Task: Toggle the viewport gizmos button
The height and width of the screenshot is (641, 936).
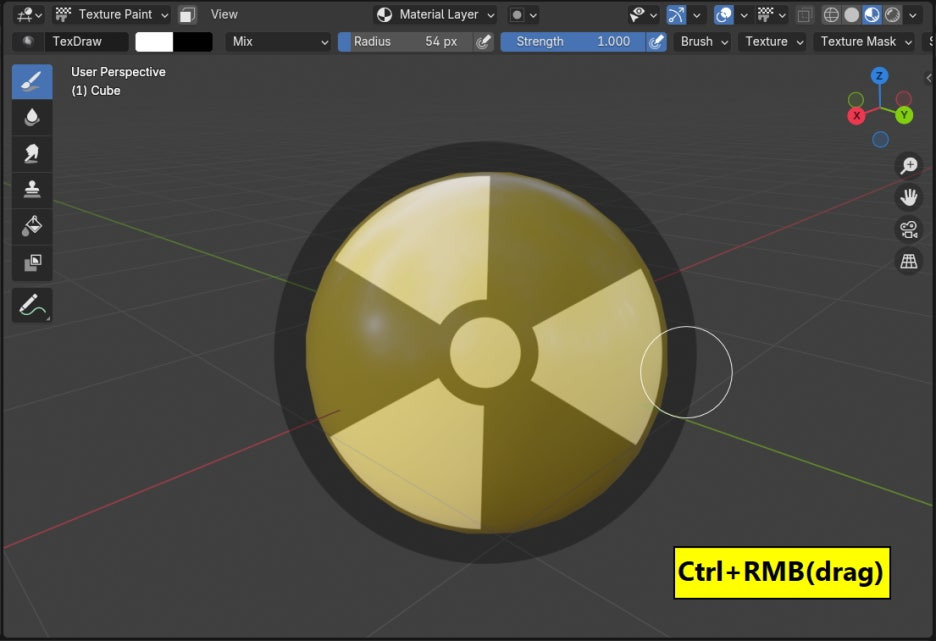Action: pos(676,15)
